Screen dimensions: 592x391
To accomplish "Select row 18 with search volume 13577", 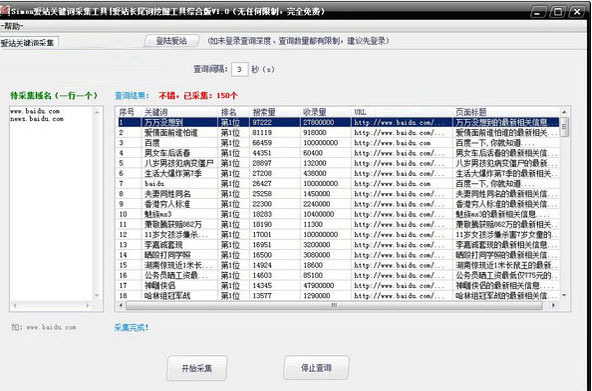I will coord(338,296).
